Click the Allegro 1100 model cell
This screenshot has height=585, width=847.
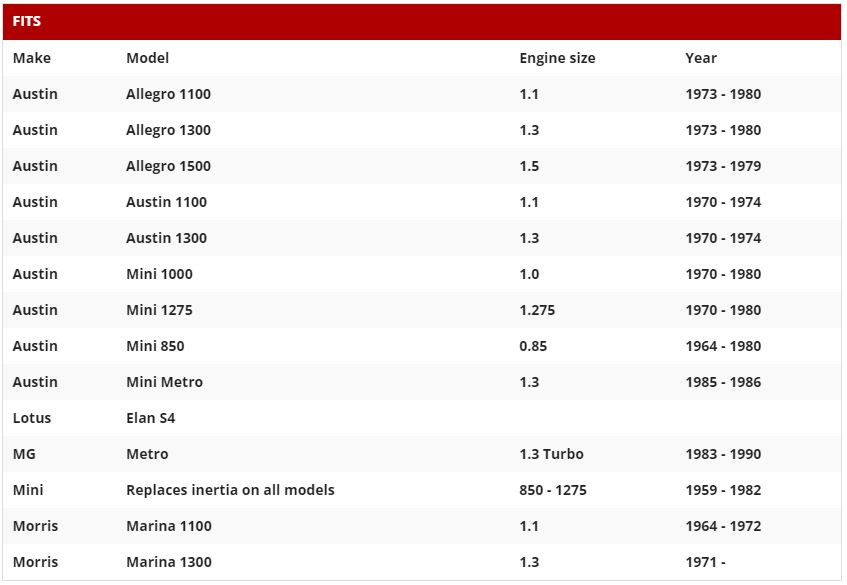[168, 94]
